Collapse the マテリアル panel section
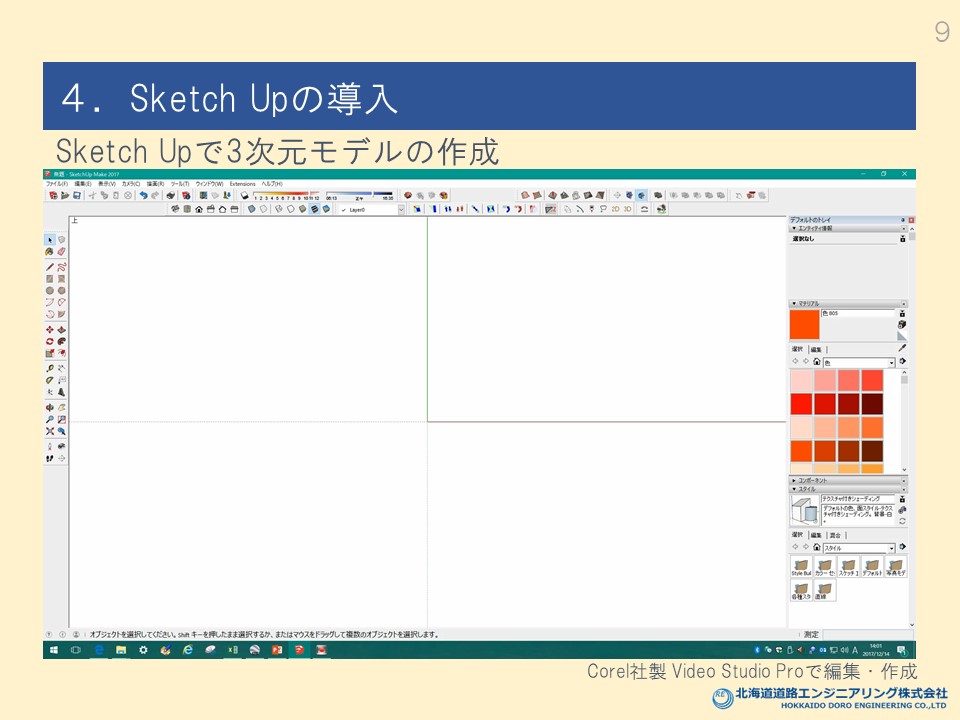Image resolution: width=960 pixels, height=720 pixels. click(x=794, y=303)
